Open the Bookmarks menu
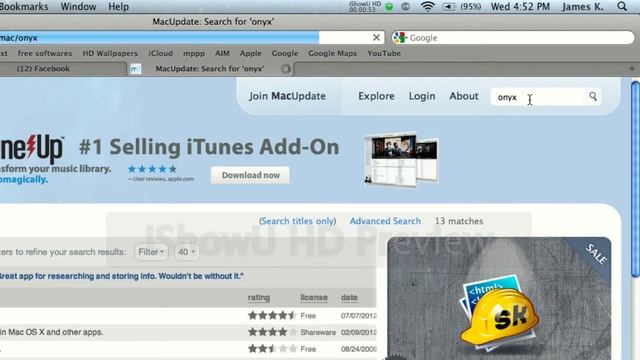Image resolution: width=640 pixels, height=360 pixels. tap(24, 7)
